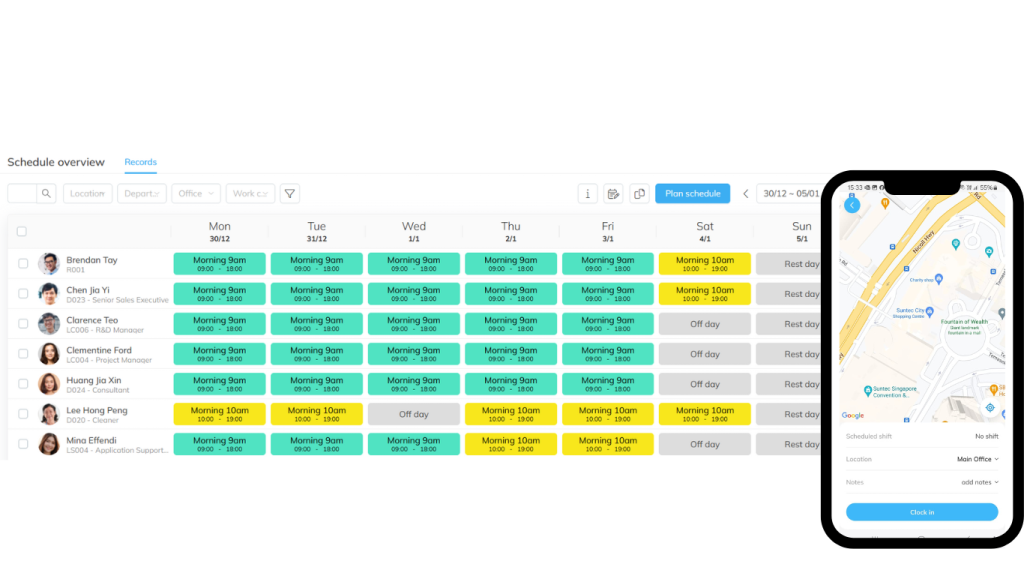Click Mina Effendi's Thursday Morning 10am shift
1024x576 pixels.
click(x=511, y=444)
